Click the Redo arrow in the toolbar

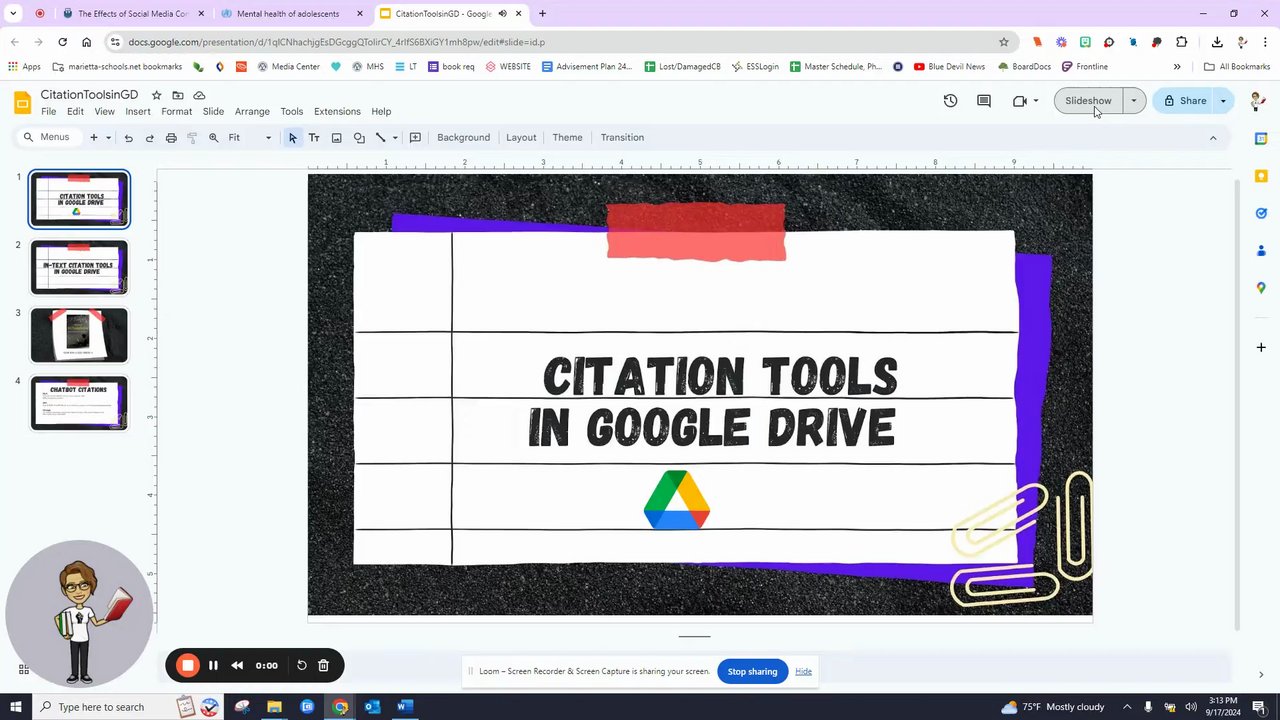tap(150, 138)
